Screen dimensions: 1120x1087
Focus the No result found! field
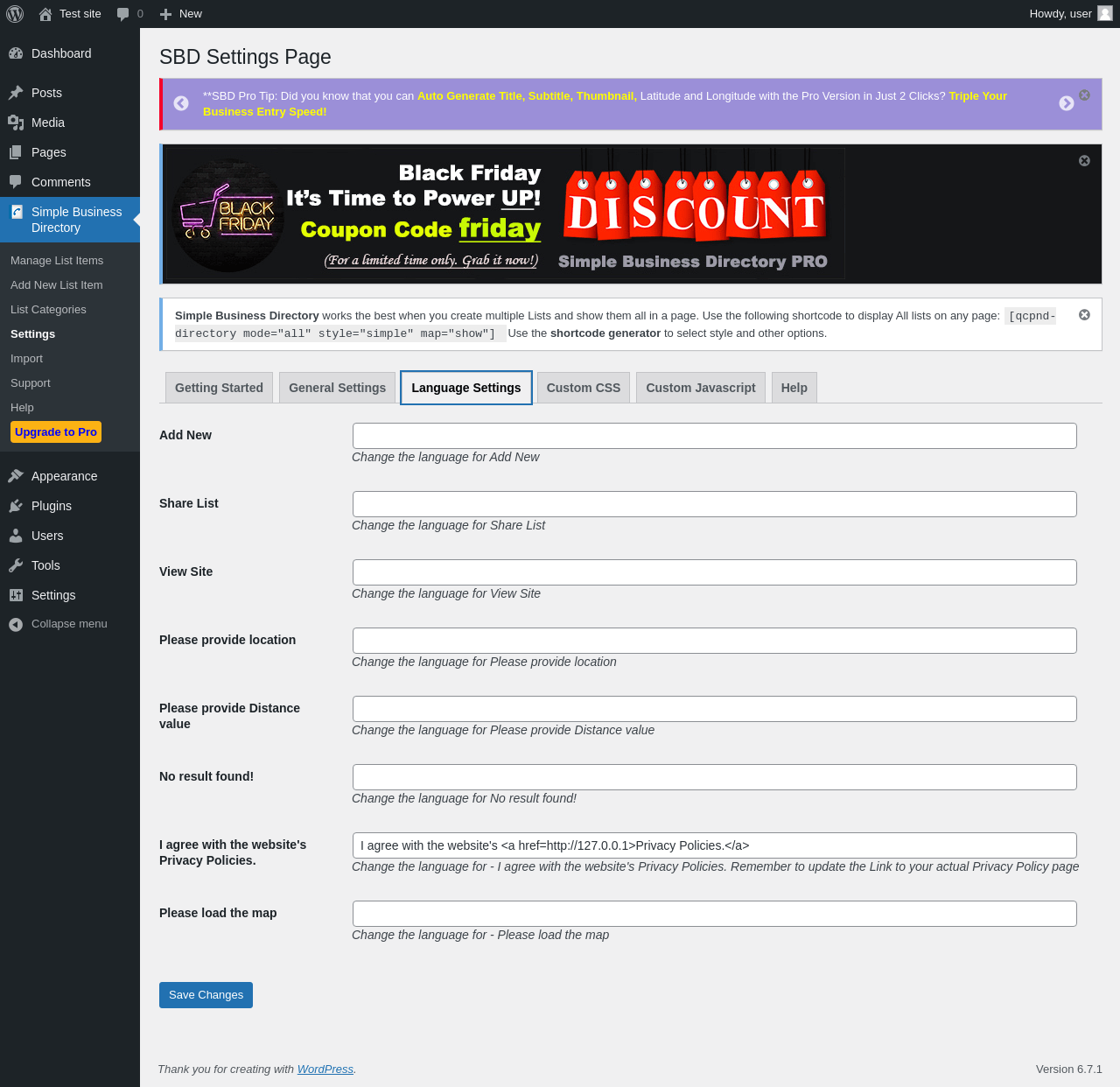[x=715, y=777]
